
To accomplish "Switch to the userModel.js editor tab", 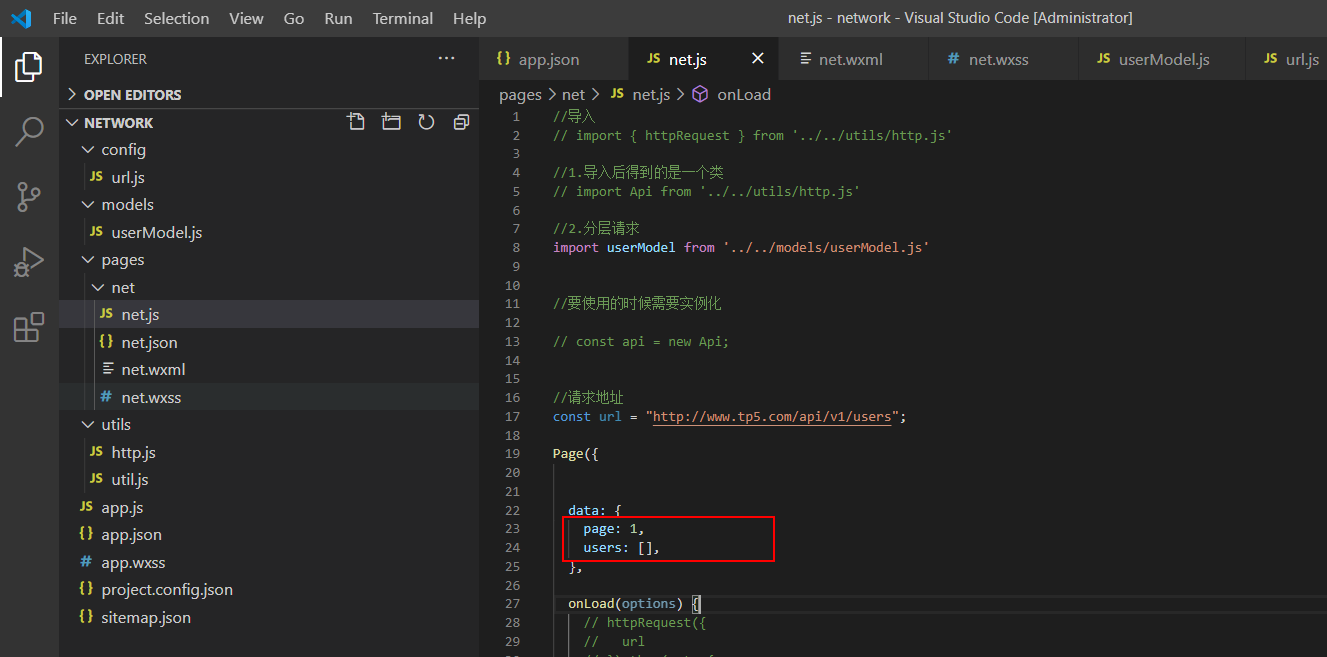I will pyautogui.click(x=1162, y=59).
